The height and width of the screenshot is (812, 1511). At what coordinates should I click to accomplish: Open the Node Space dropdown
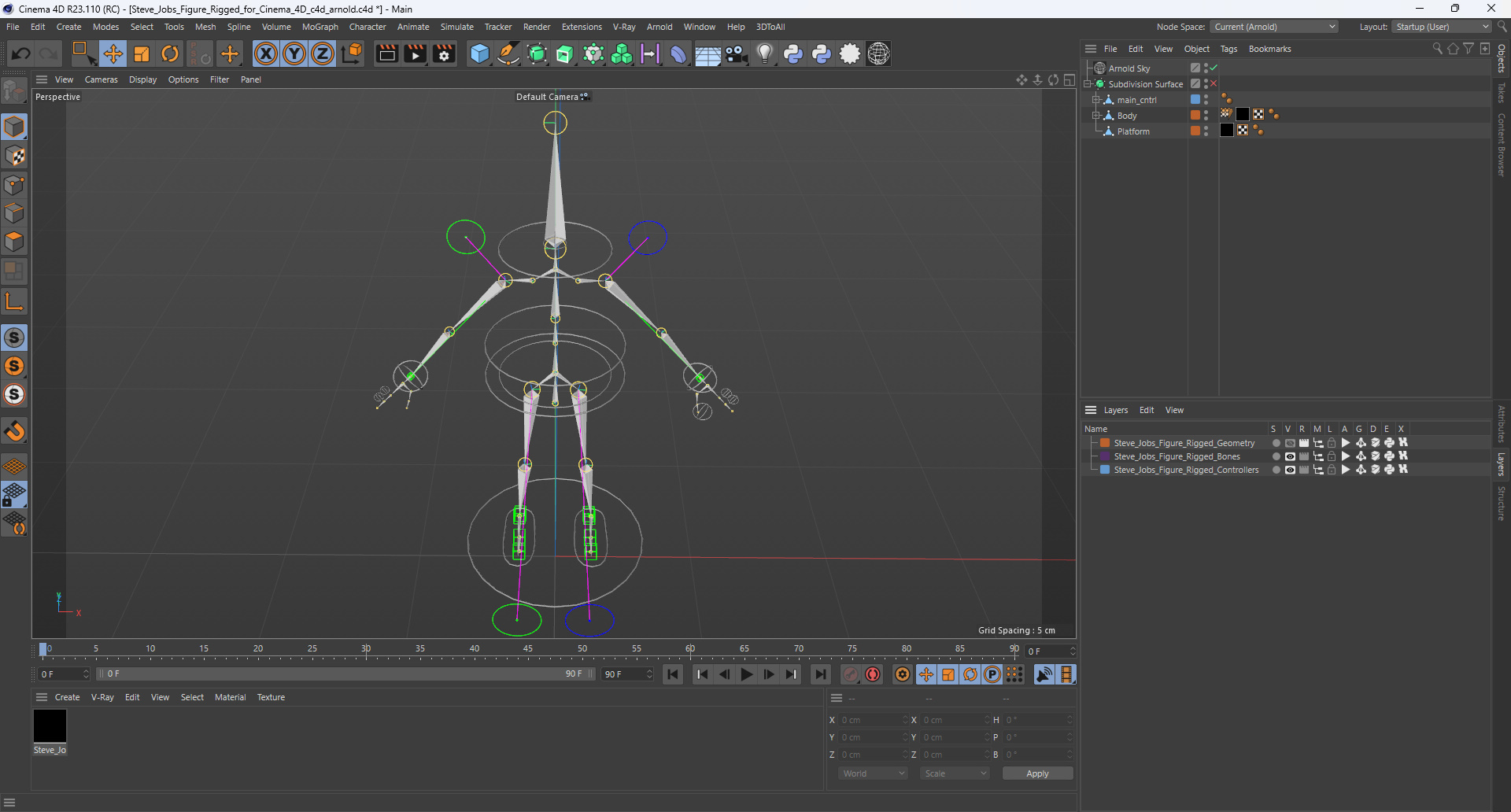(1273, 27)
